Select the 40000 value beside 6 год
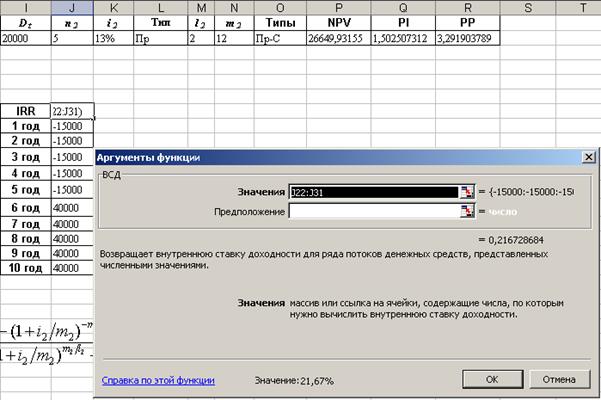This screenshot has width=601, height=400. (70, 207)
